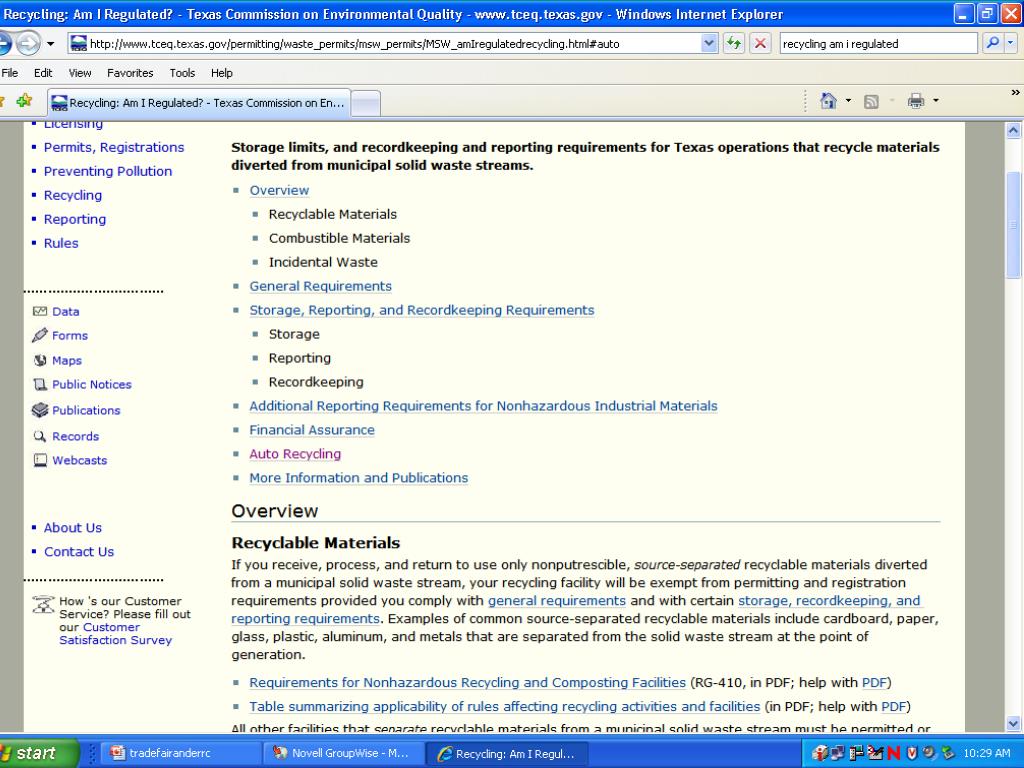Click the vertical scrollbar thumb
The image size is (1024, 768).
[x=1014, y=225]
